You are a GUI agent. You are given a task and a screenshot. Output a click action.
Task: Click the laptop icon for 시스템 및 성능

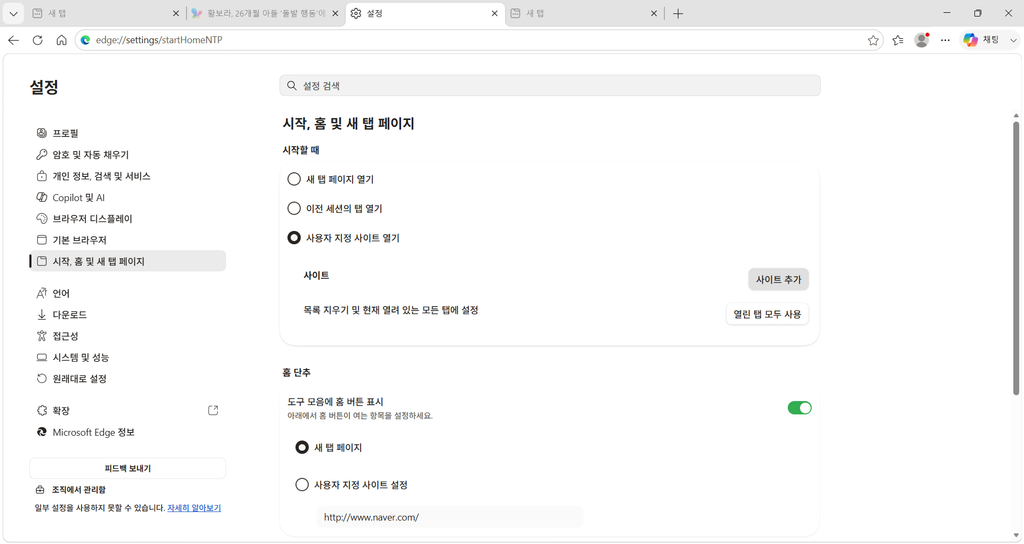click(x=42, y=357)
